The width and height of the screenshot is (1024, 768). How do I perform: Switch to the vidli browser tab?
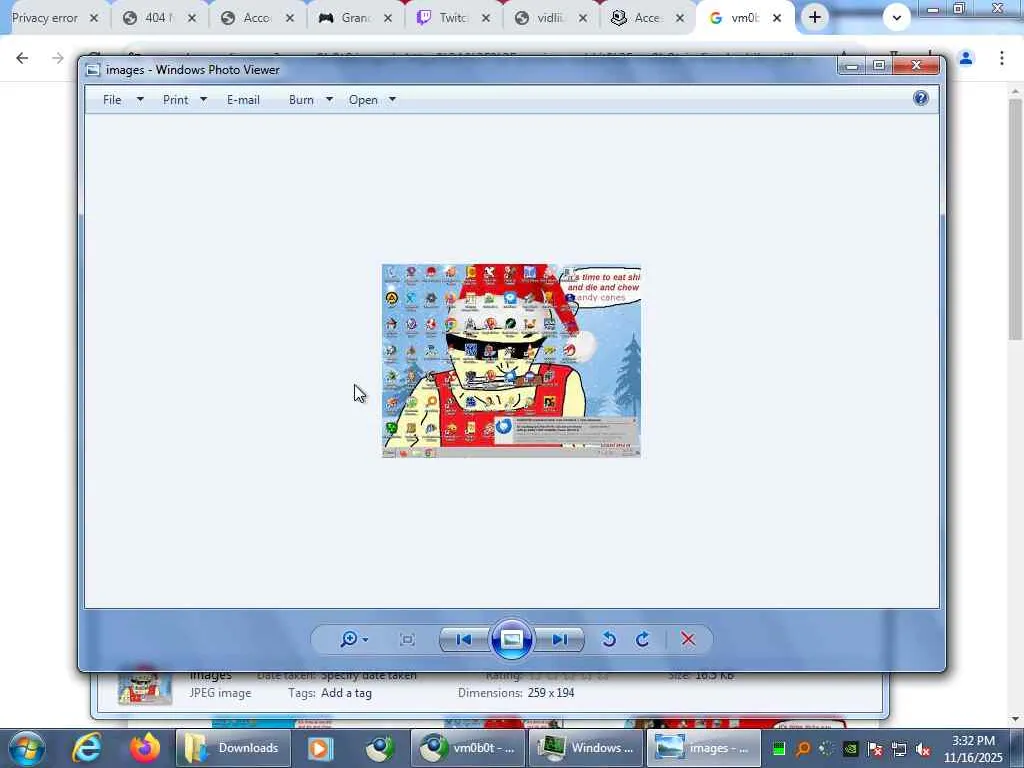click(x=551, y=18)
